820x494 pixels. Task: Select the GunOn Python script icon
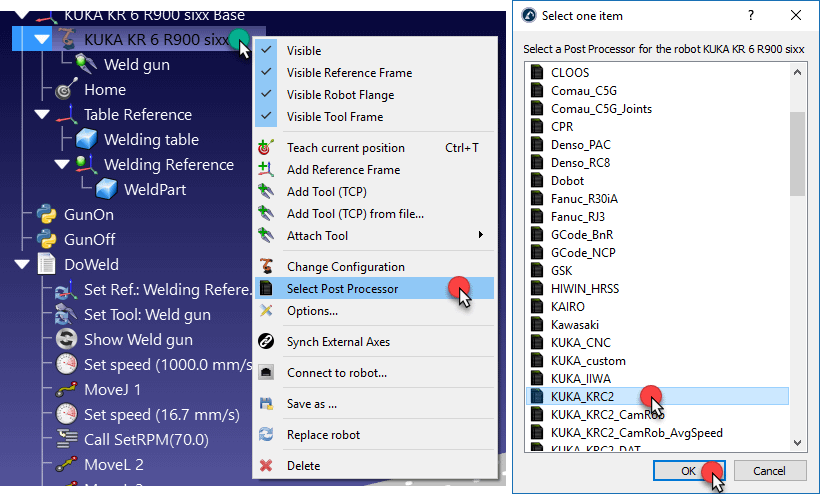pyautogui.click(x=47, y=214)
